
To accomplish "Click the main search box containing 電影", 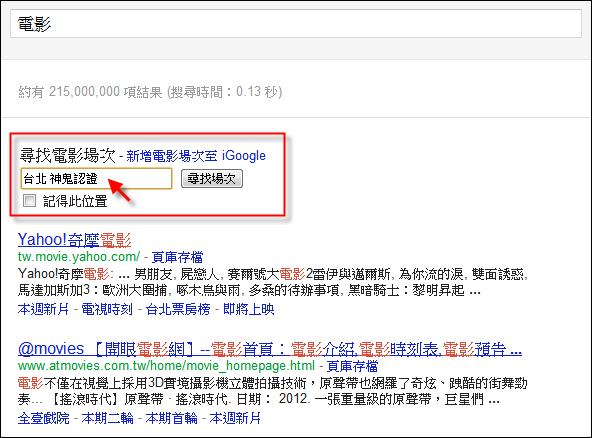I will pos(296,23).
